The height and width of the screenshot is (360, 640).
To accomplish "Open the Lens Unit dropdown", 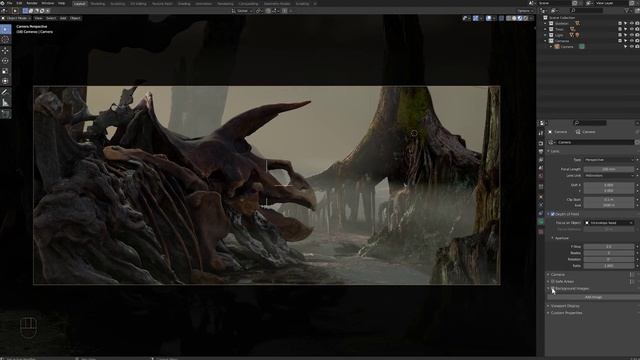I will (609, 176).
